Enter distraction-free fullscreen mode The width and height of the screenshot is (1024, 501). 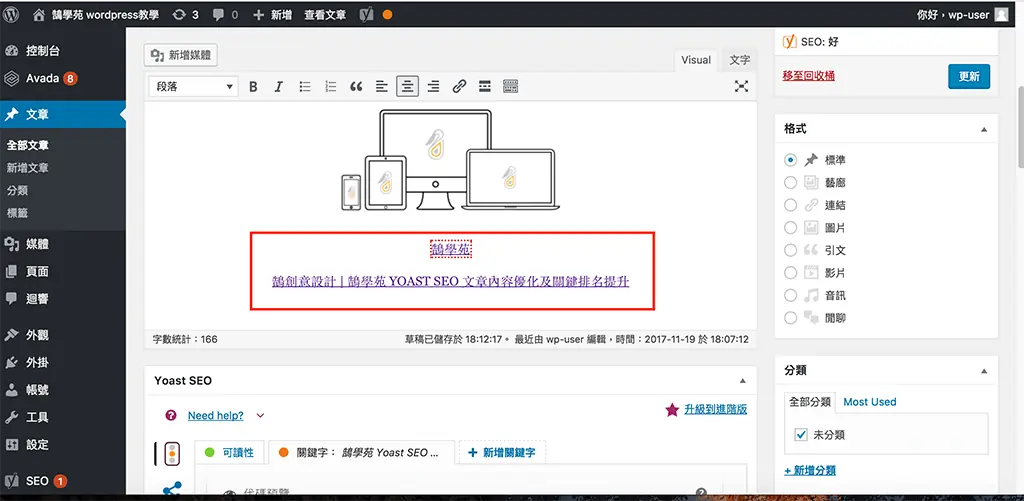coord(741,86)
